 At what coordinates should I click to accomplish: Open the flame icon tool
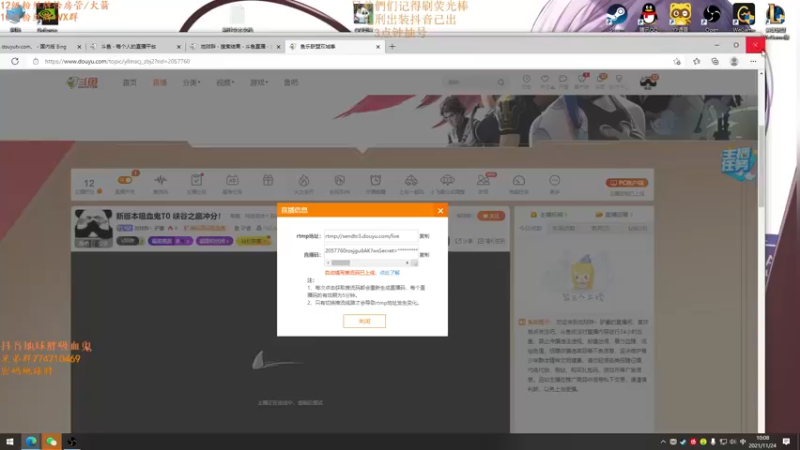pos(304,180)
